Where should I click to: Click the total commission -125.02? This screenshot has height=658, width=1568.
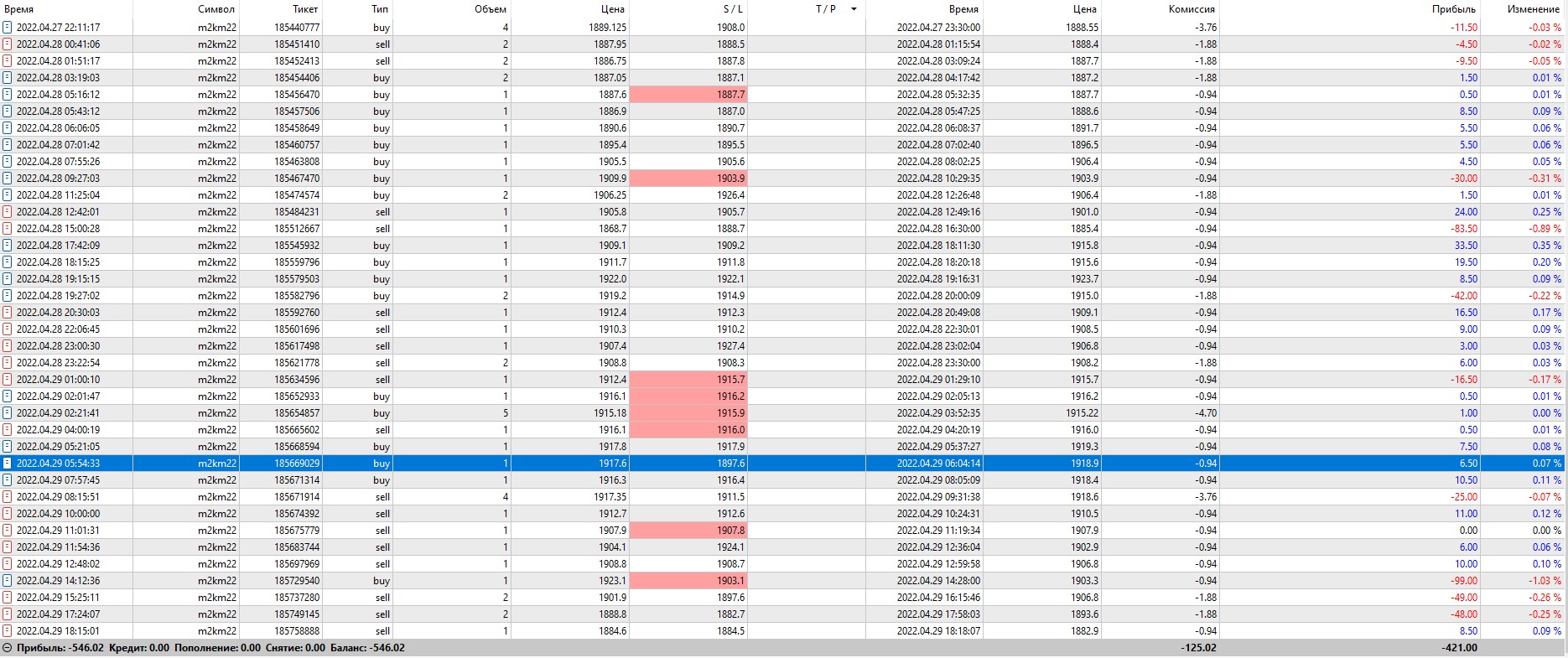click(x=1198, y=648)
